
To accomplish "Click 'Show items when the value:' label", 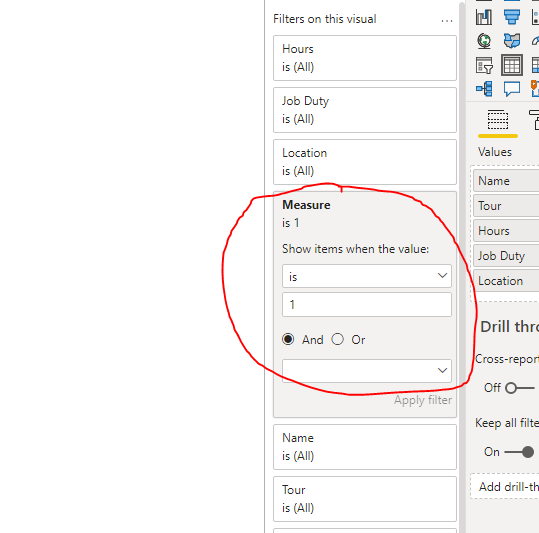I will point(355,249).
